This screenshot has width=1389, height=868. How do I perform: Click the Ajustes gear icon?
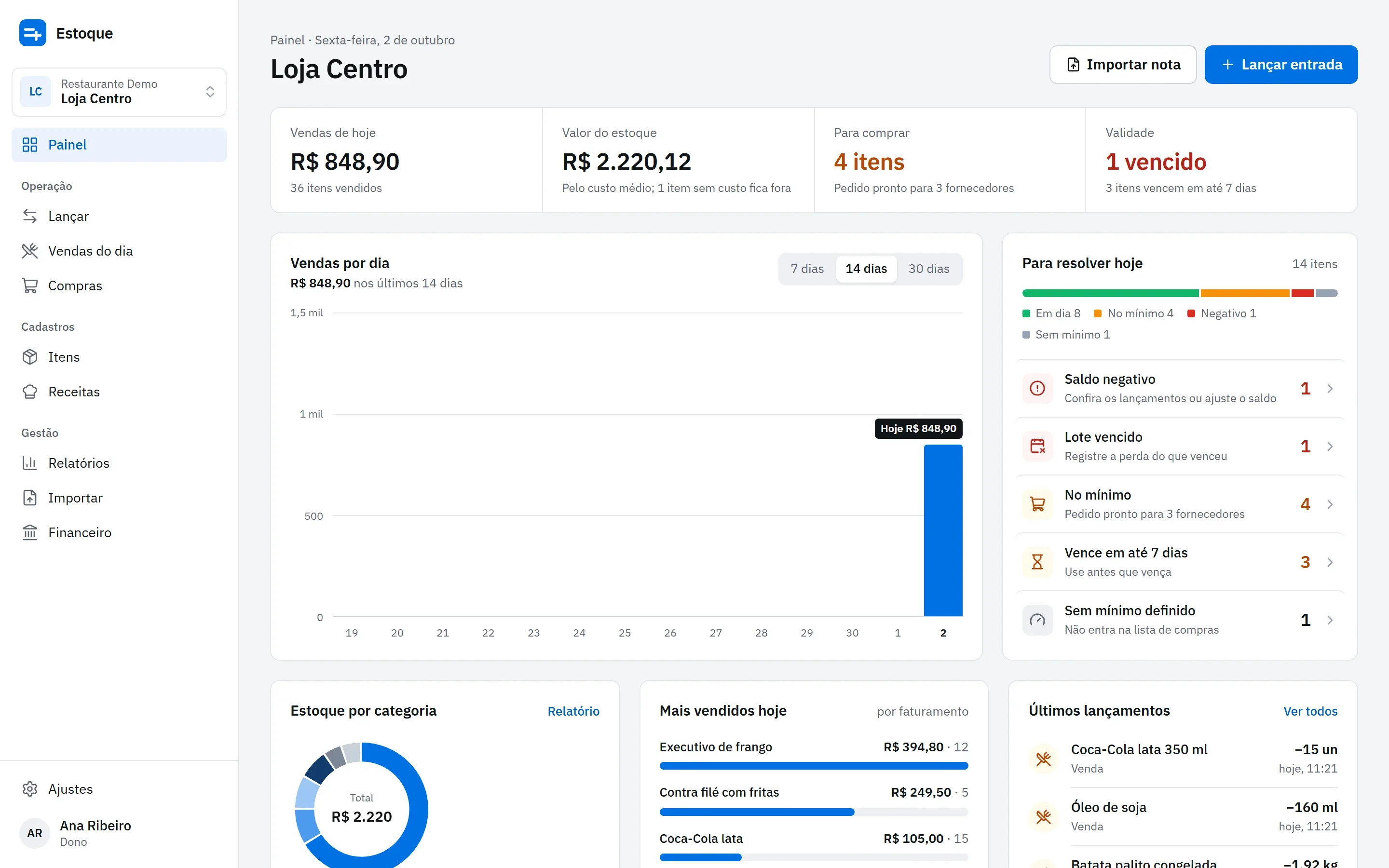30,789
